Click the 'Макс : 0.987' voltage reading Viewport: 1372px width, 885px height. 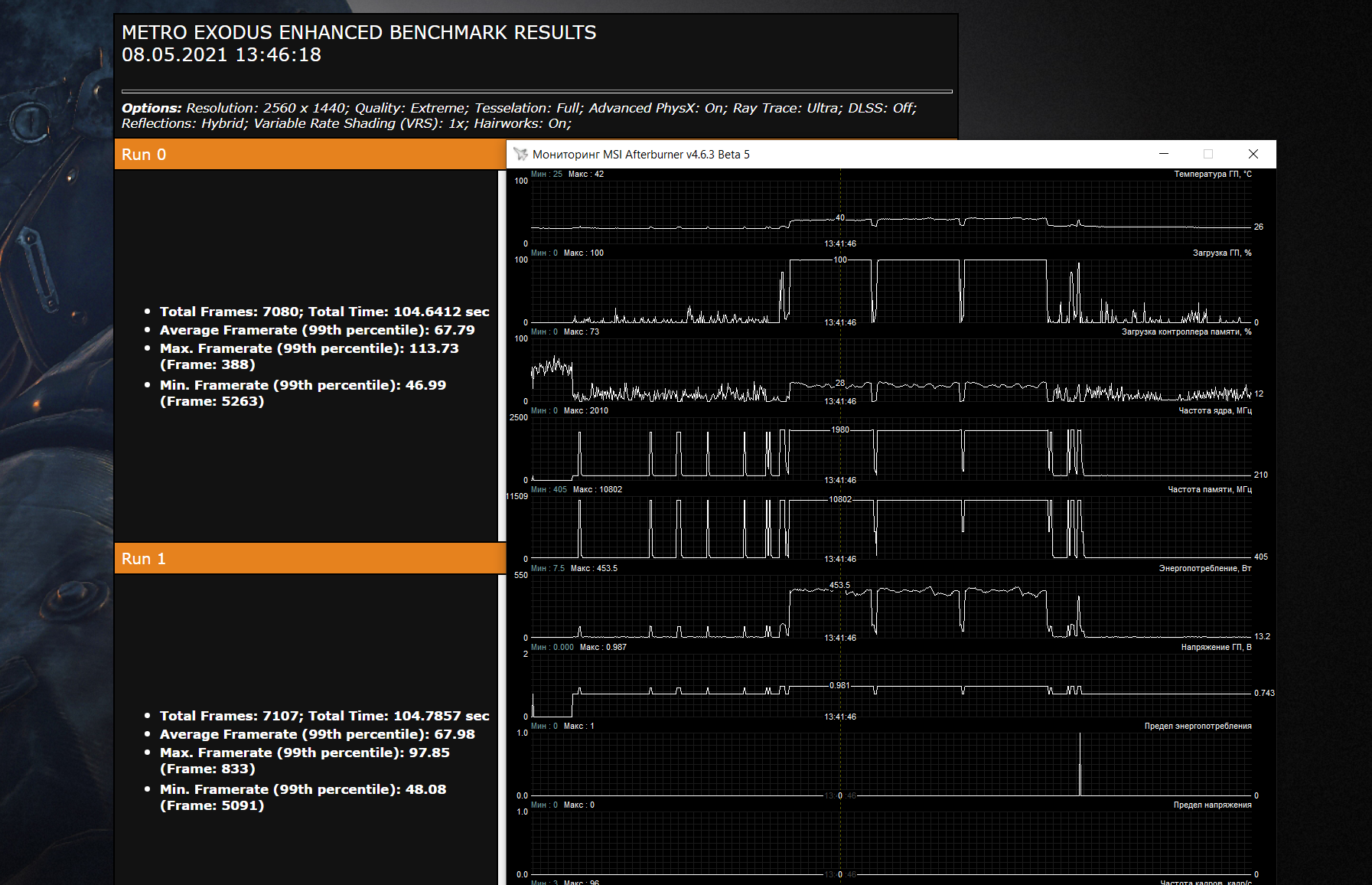pyautogui.click(x=603, y=647)
